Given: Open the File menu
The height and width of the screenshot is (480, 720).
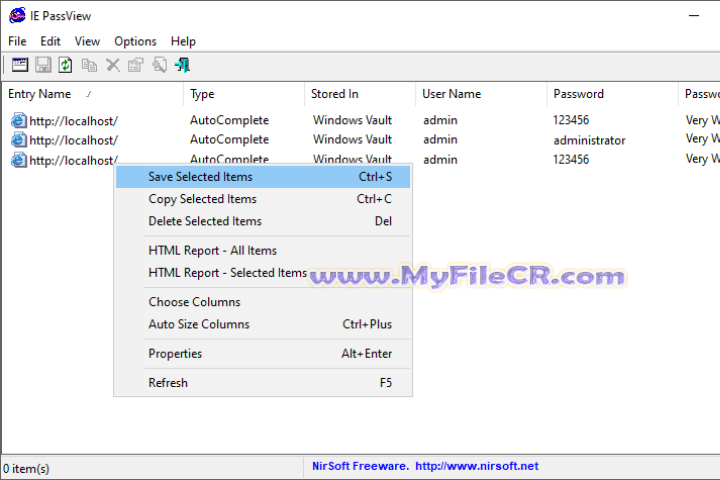Looking at the screenshot, I should point(17,41).
